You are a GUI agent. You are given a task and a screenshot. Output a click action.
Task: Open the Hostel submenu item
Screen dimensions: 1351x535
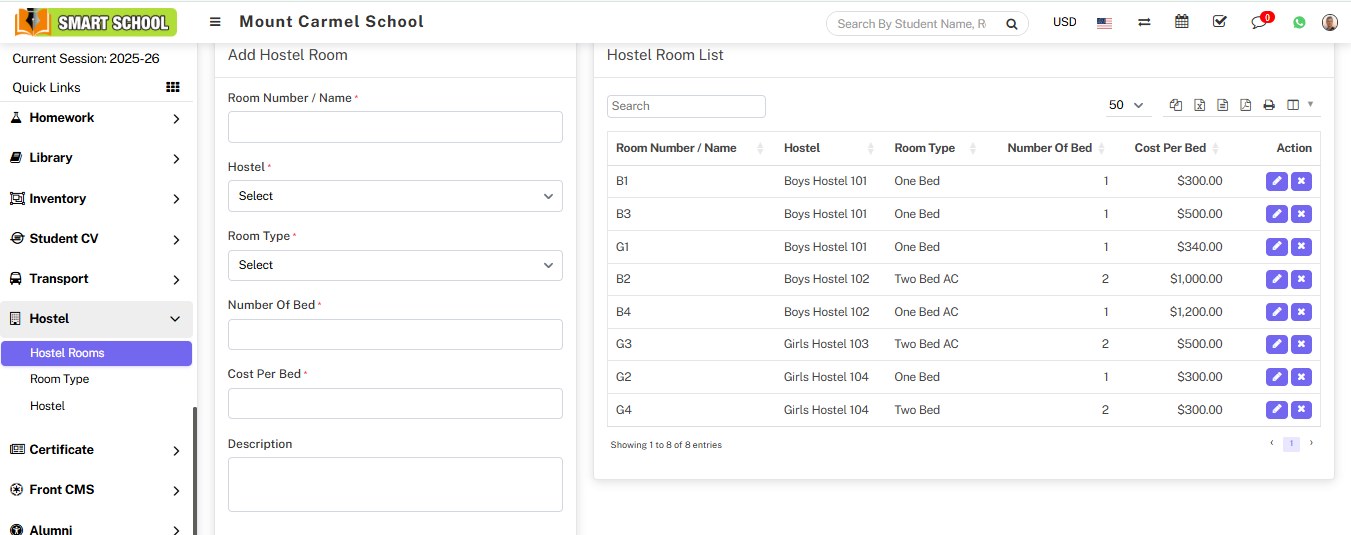[x=47, y=406]
